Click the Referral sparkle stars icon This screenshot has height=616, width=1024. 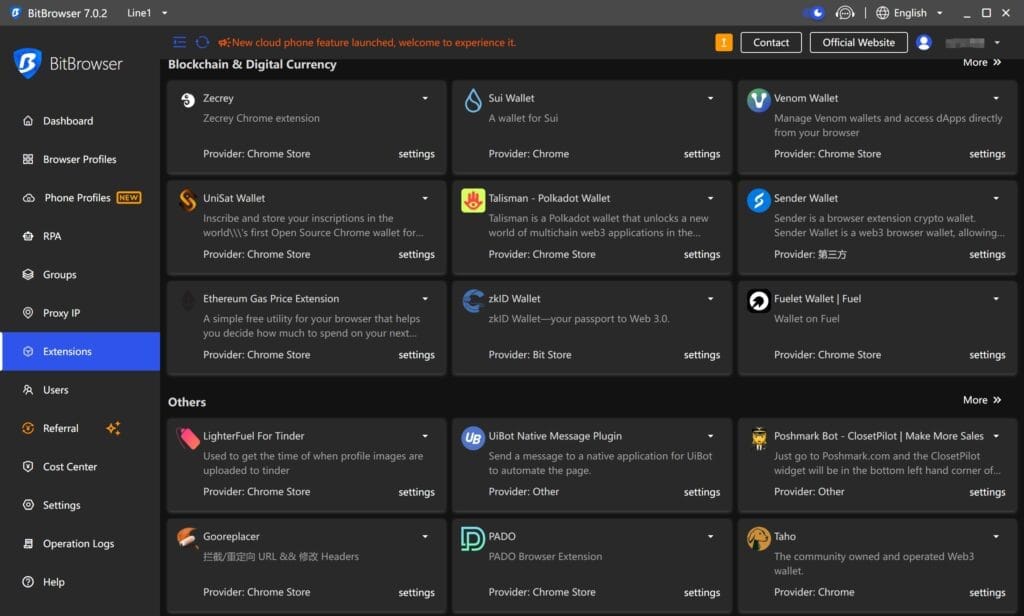tap(113, 429)
